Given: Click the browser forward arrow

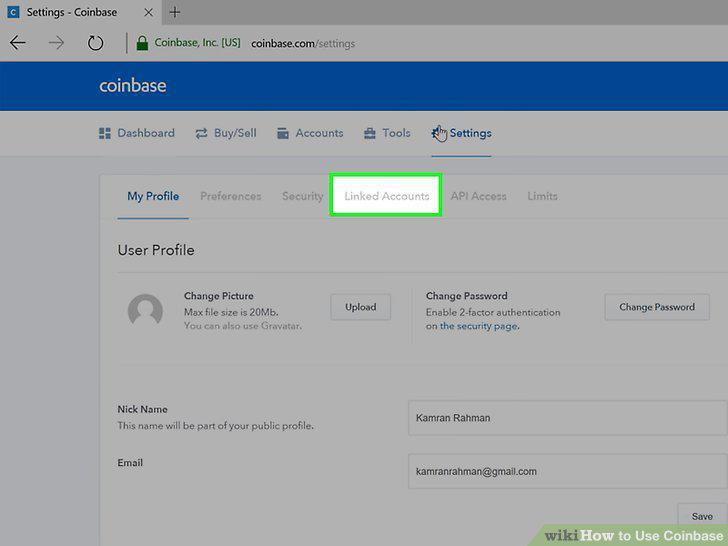Looking at the screenshot, I should [56, 43].
